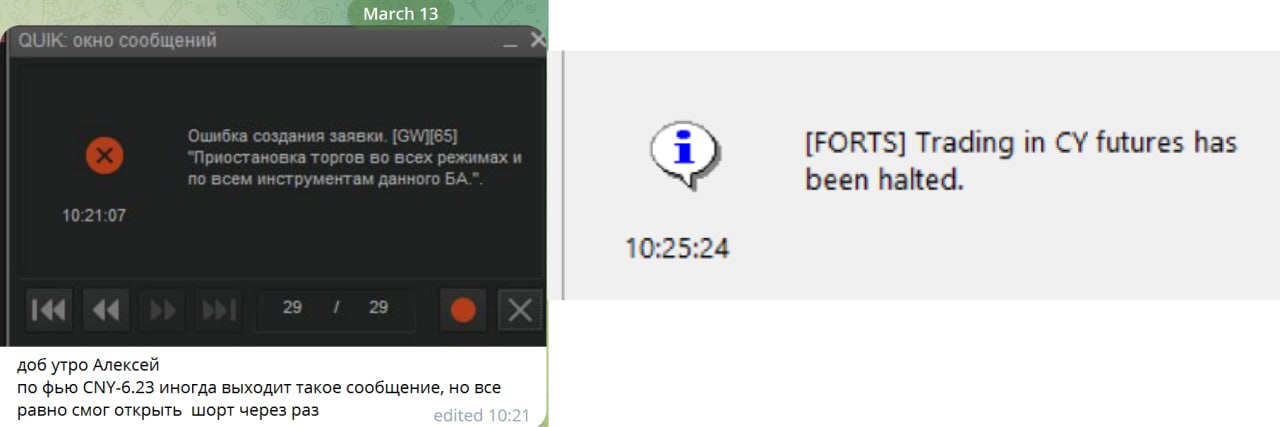The width and height of the screenshot is (1280, 427).
Task: Click the red error cross icon
Action: pos(104,156)
